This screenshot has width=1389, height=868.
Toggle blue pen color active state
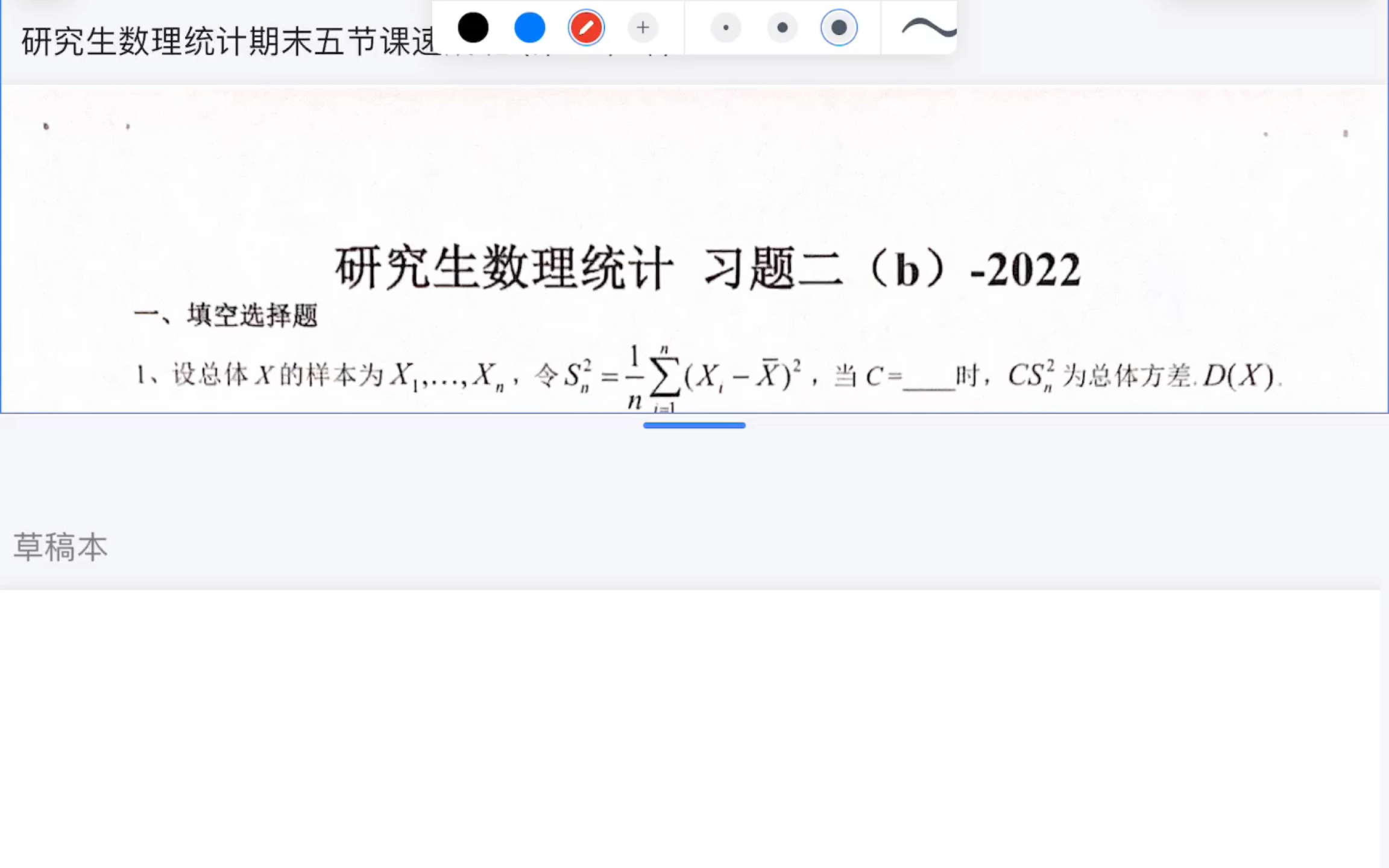point(530,27)
